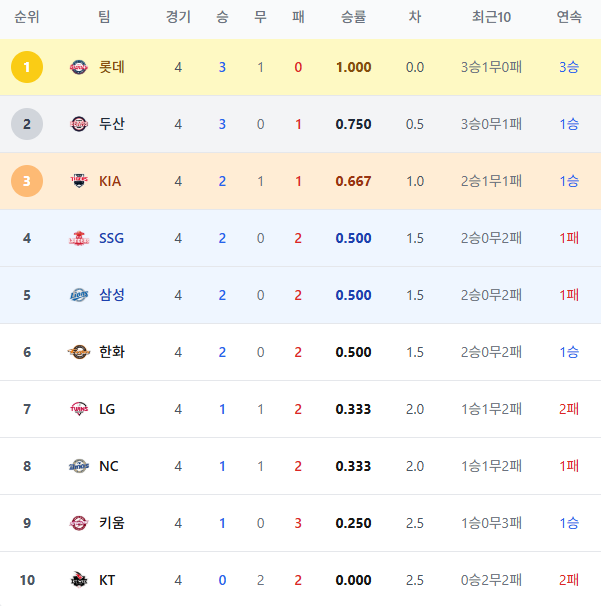Click the 1패 streak in NC row
Viewport: 601px width, 606px height.
(569, 466)
